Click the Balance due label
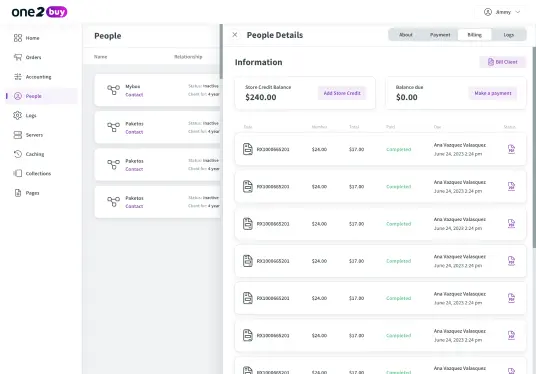Image resolution: width=536 pixels, height=374 pixels. pos(409,87)
